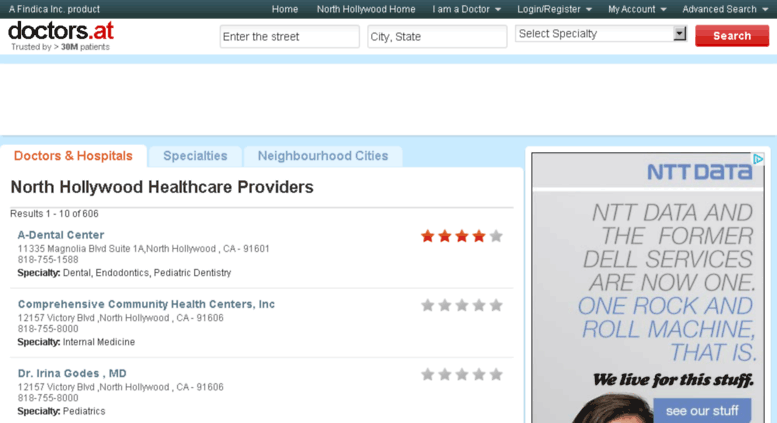
Task: Click the red Search button
Action: coord(732,36)
